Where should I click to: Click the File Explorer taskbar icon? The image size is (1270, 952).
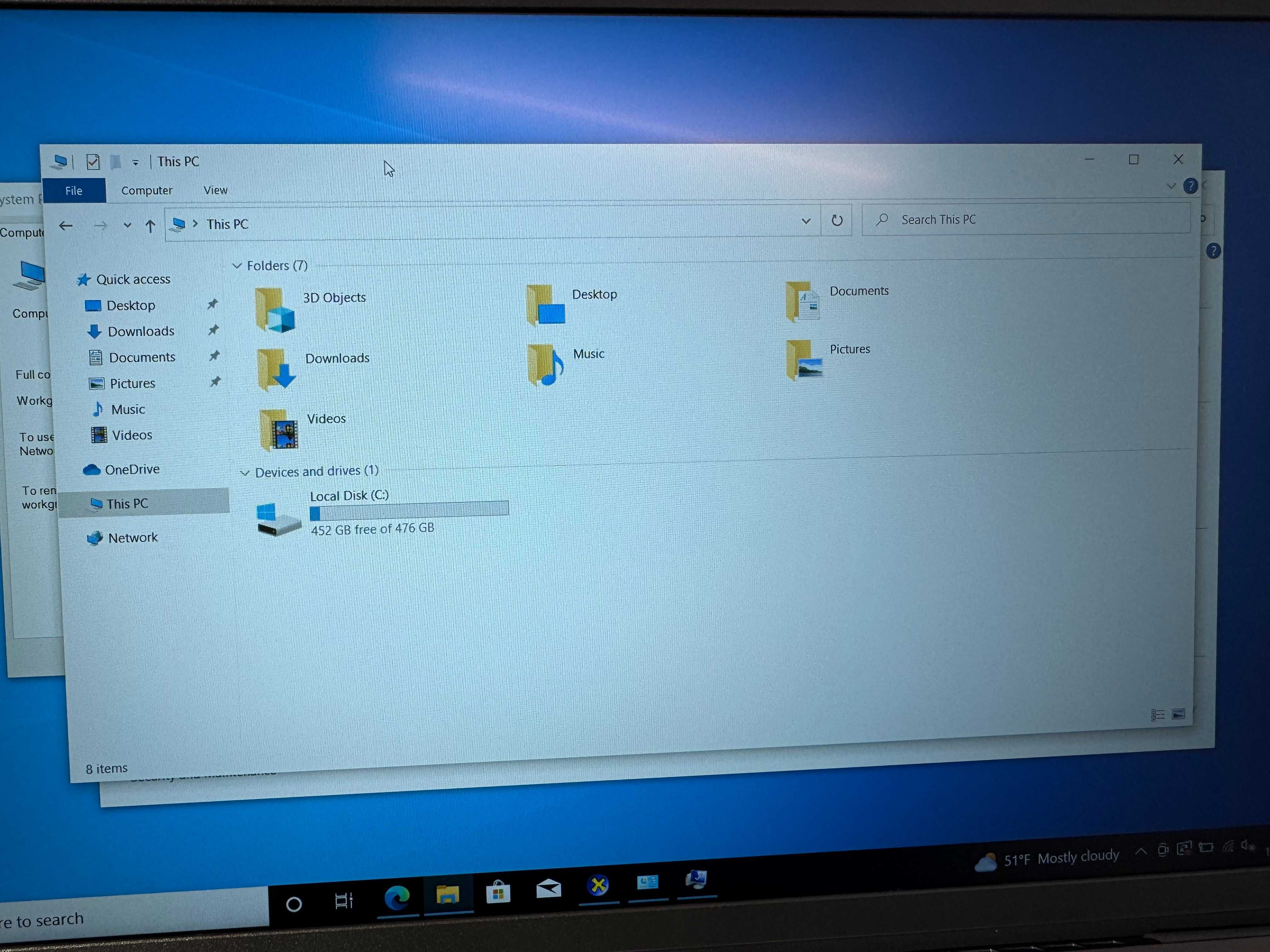(447, 895)
